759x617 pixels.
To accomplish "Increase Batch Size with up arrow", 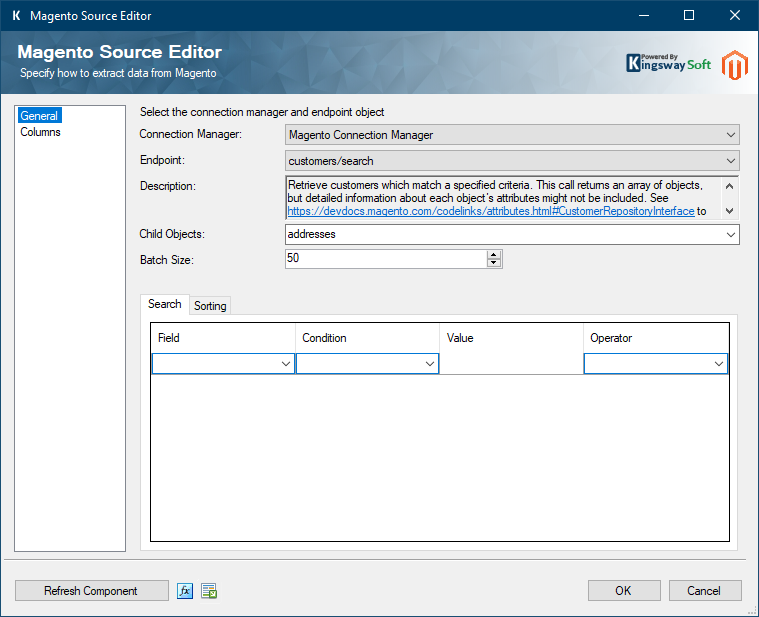I will (x=494, y=254).
